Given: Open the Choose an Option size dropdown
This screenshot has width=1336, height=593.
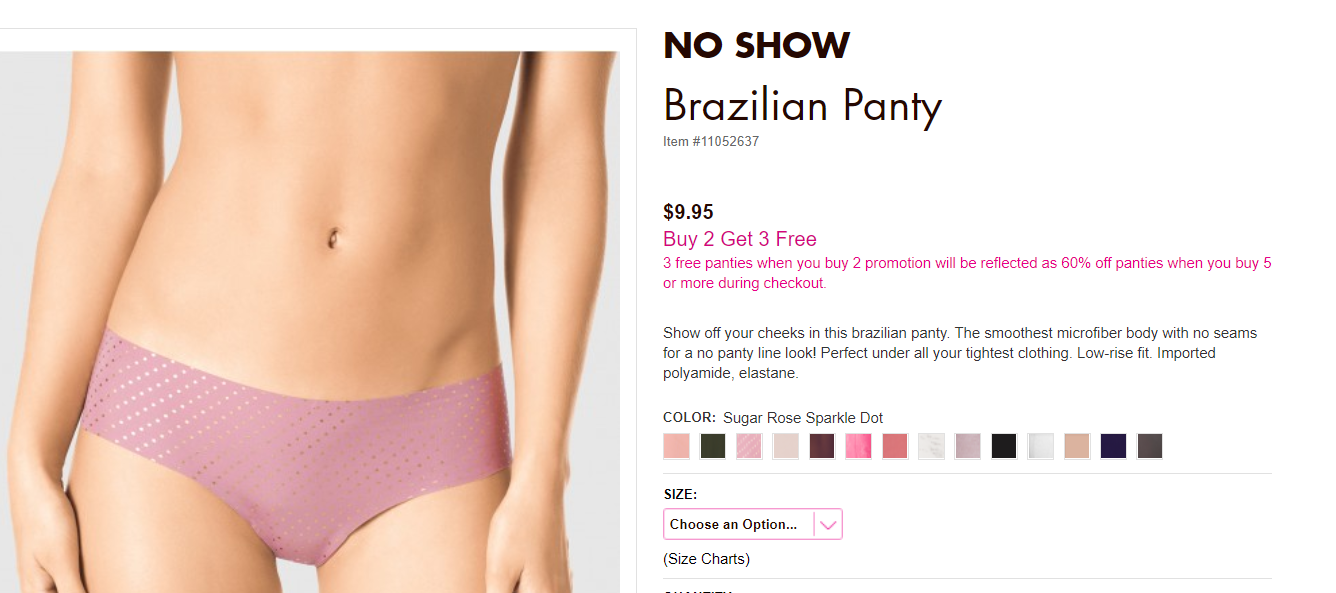Looking at the screenshot, I should click(753, 524).
